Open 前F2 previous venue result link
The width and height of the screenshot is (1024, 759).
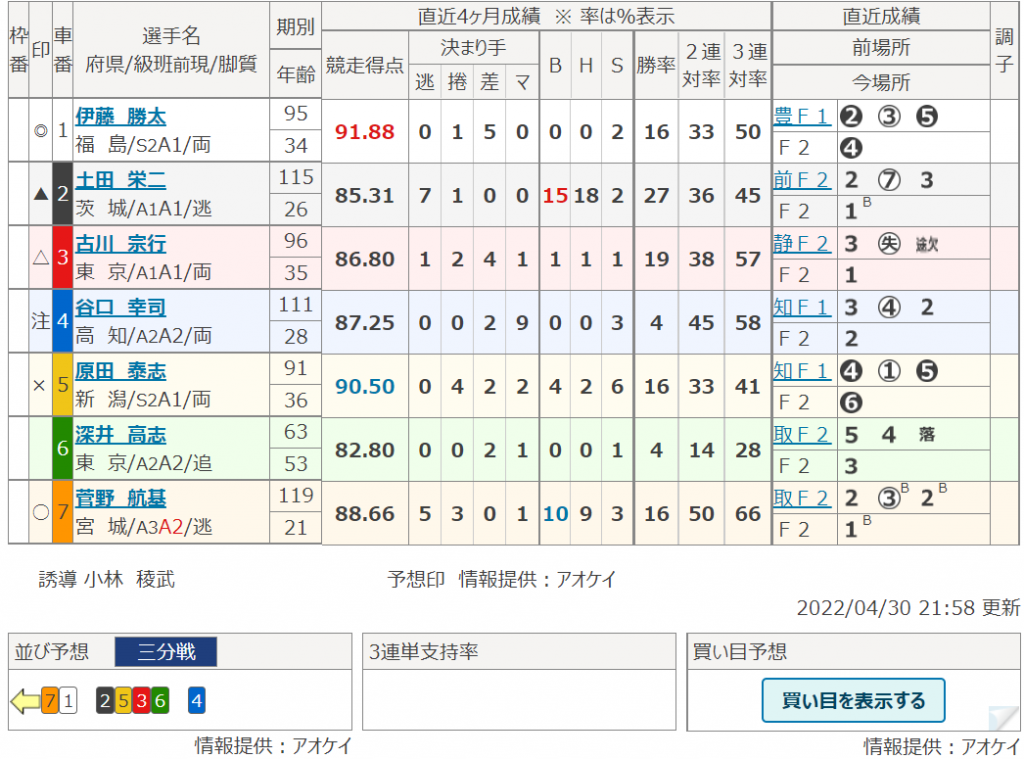click(x=801, y=180)
